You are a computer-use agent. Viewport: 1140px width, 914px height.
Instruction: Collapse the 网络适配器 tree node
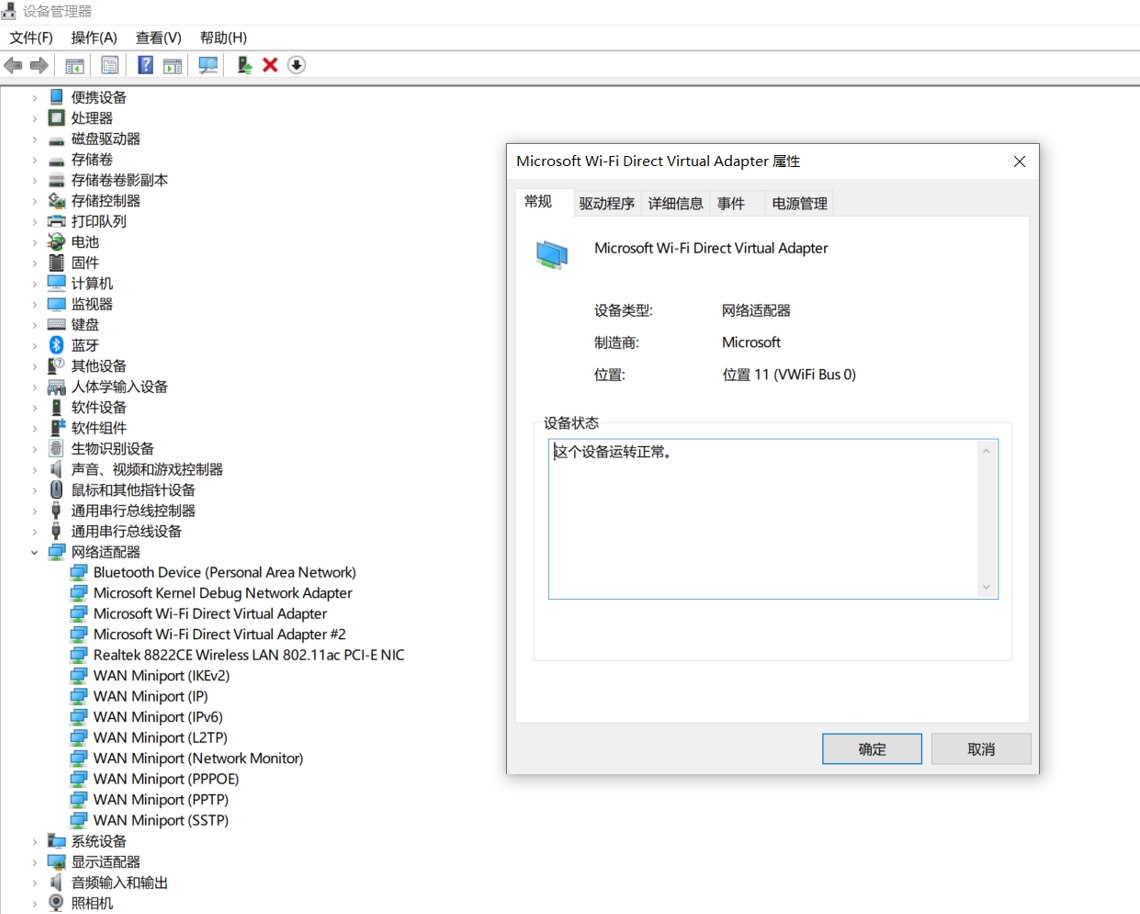click(34, 552)
